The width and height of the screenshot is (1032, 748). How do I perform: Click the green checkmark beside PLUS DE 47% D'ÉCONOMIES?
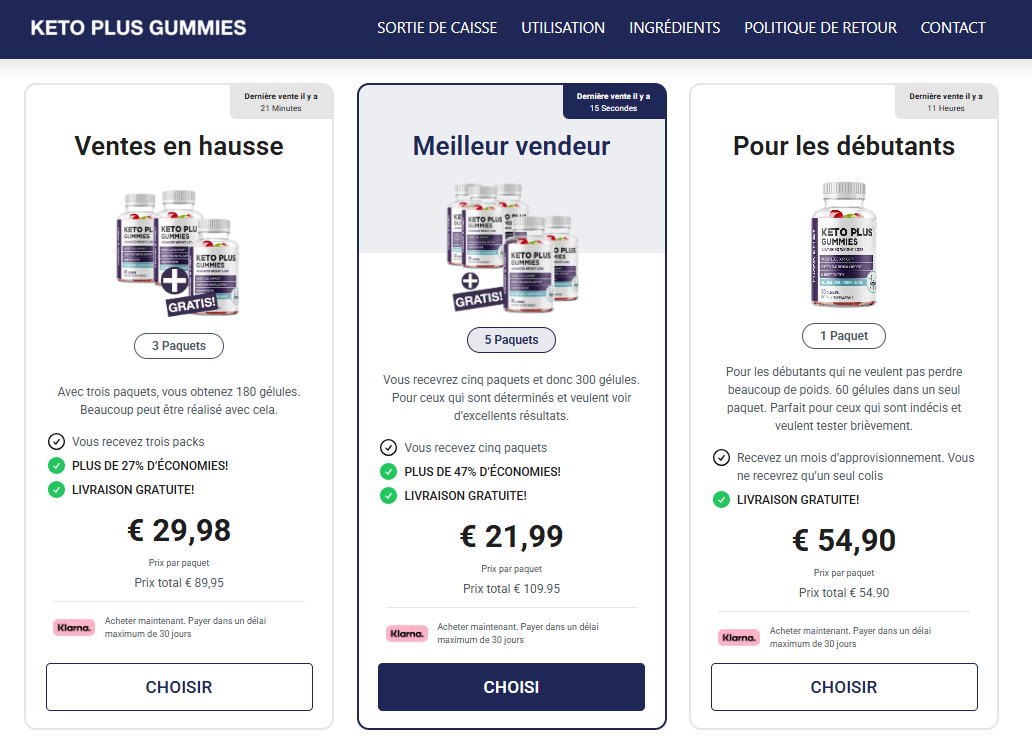point(388,472)
